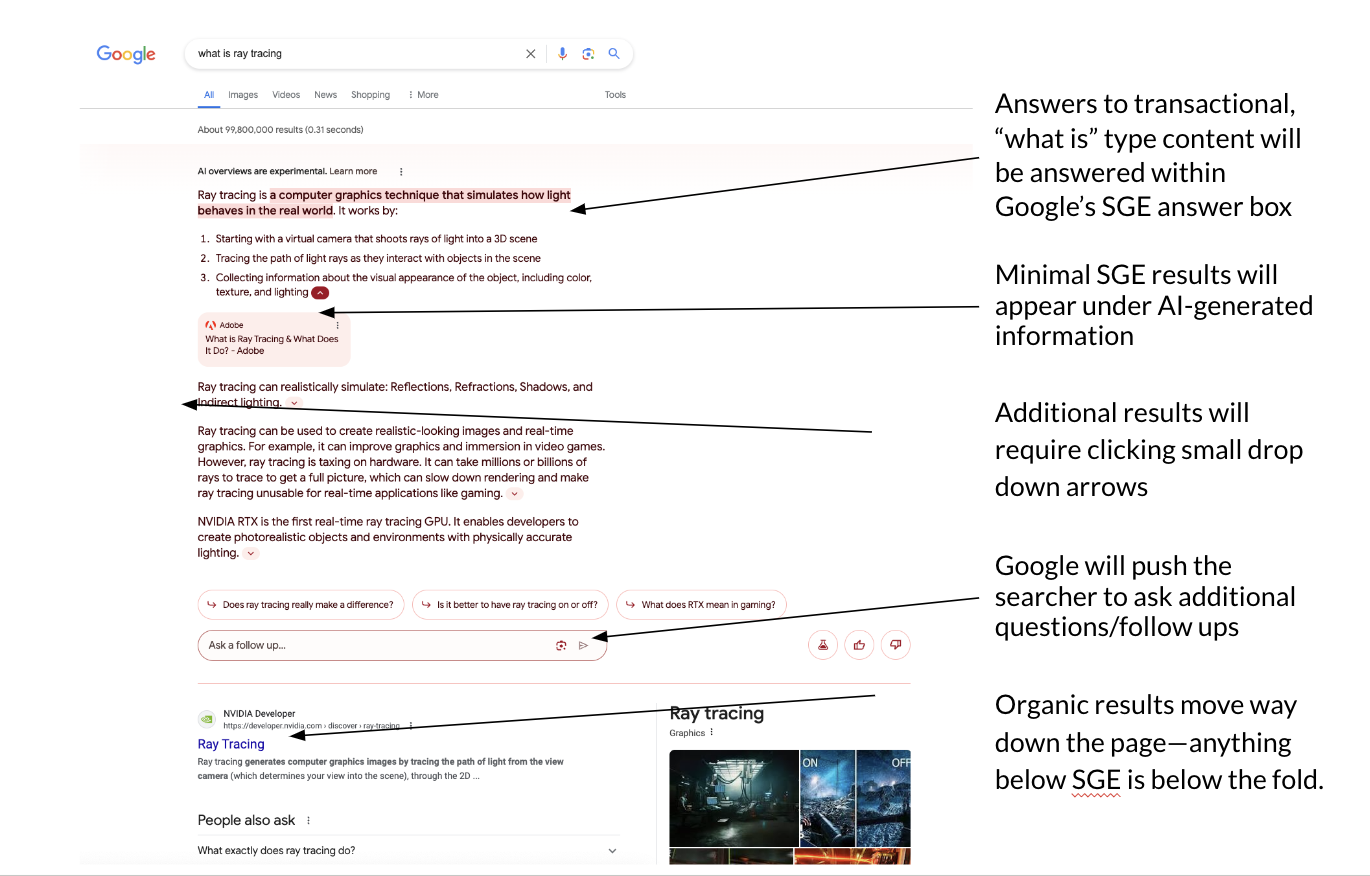Click the 'Graphics' label under Ray tracing
Image resolution: width=1370 pixels, height=876 pixels.
tap(687, 733)
